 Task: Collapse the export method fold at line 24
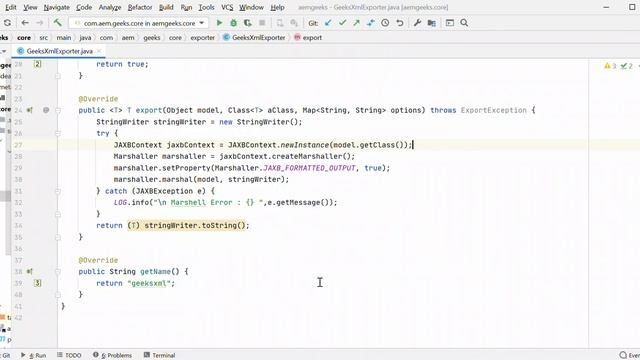[x=58, y=110]
